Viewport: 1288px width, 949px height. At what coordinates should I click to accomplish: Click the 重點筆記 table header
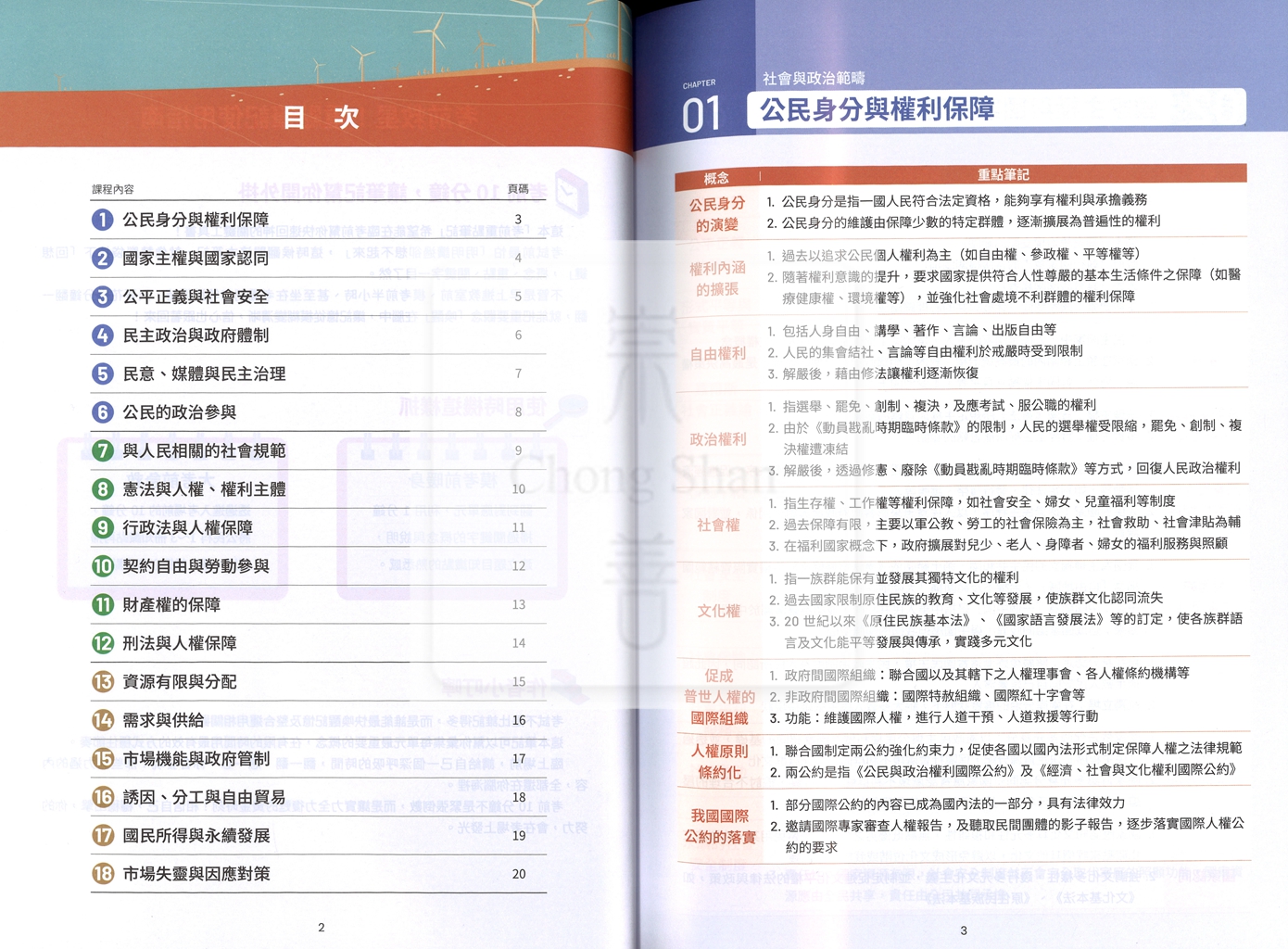tap(1004, 174)
